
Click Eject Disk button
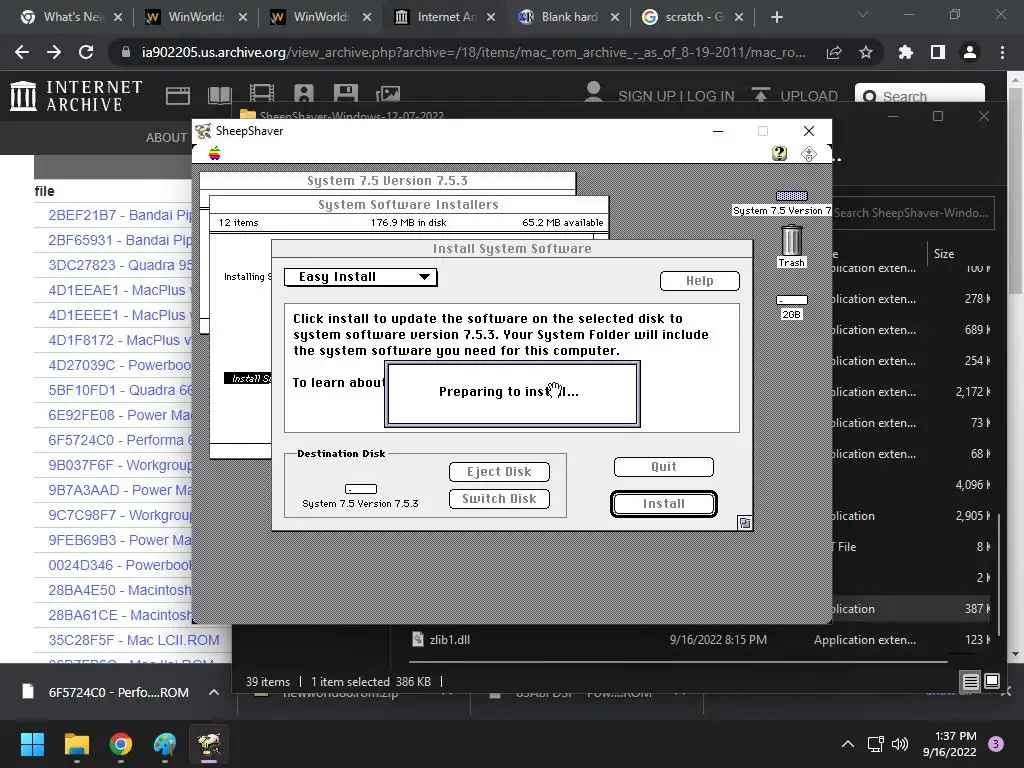click(x=499, y=472)
